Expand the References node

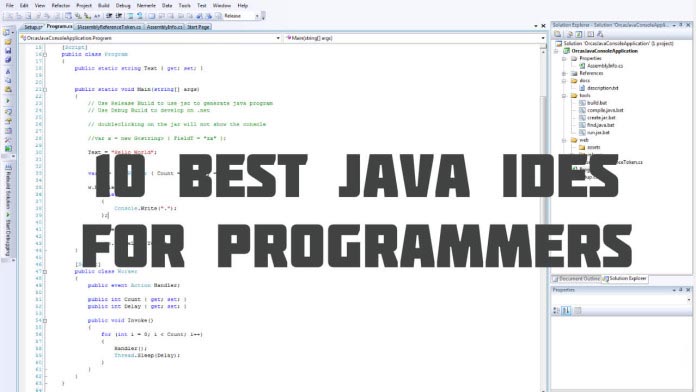564,73
